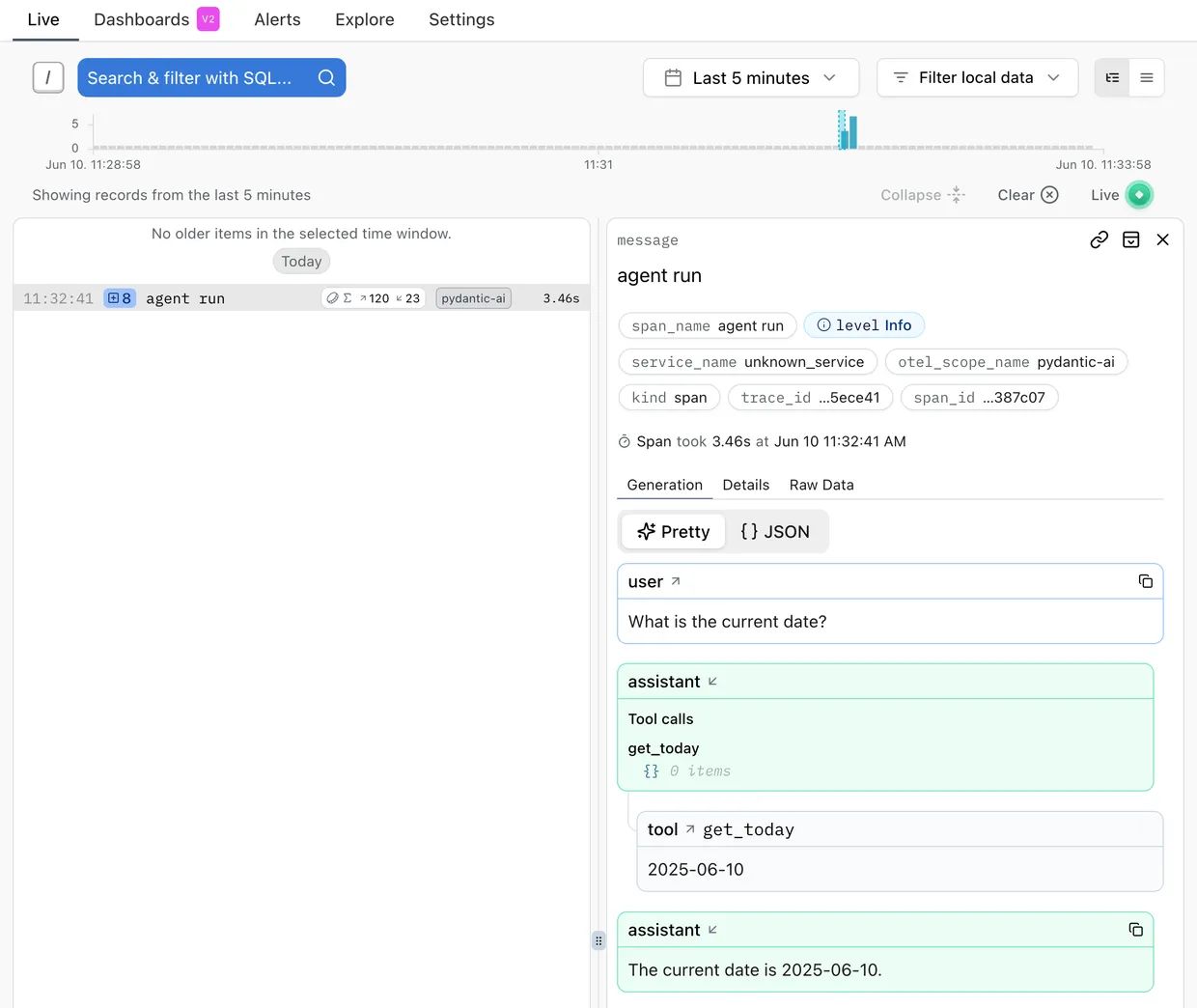
Task: Toggle the Live streaming indicator
Action: tap(1139, 195)
